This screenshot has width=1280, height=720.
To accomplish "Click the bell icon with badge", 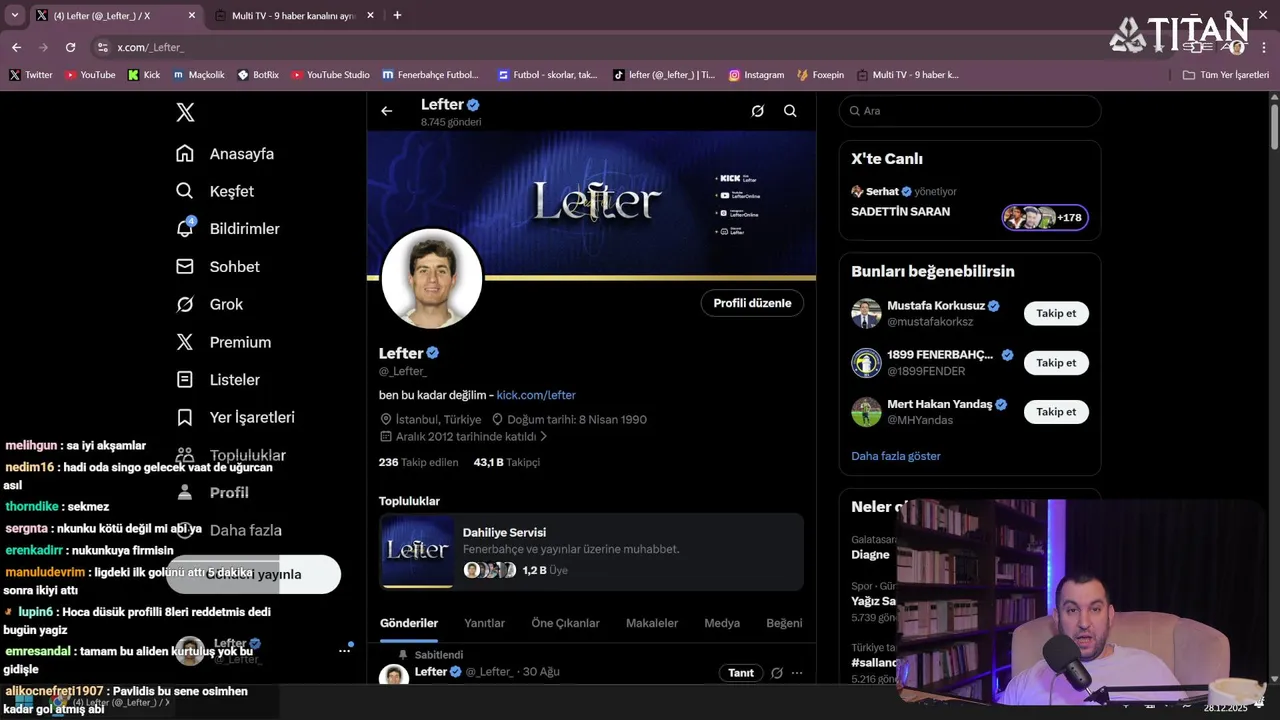I will [x=185, y=229].
